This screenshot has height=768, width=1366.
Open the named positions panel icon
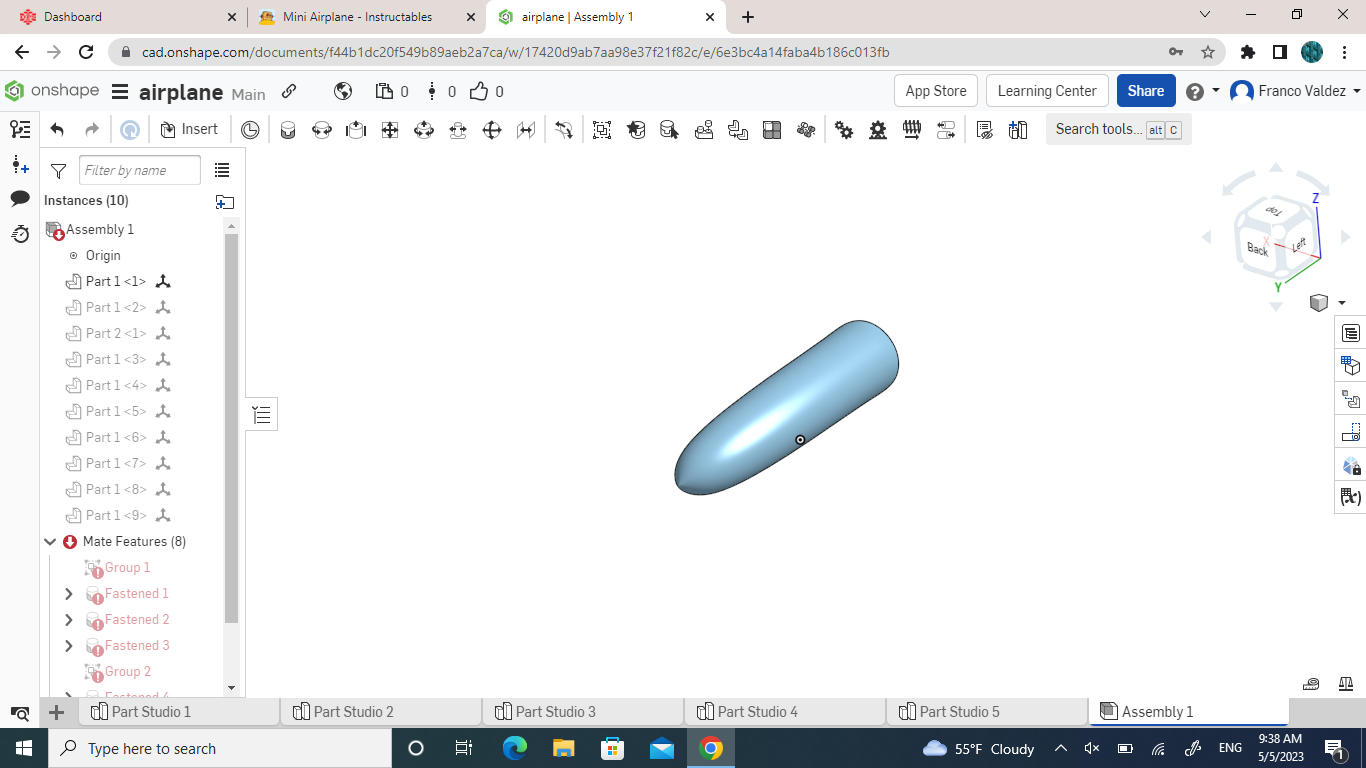pos(1351,432)
